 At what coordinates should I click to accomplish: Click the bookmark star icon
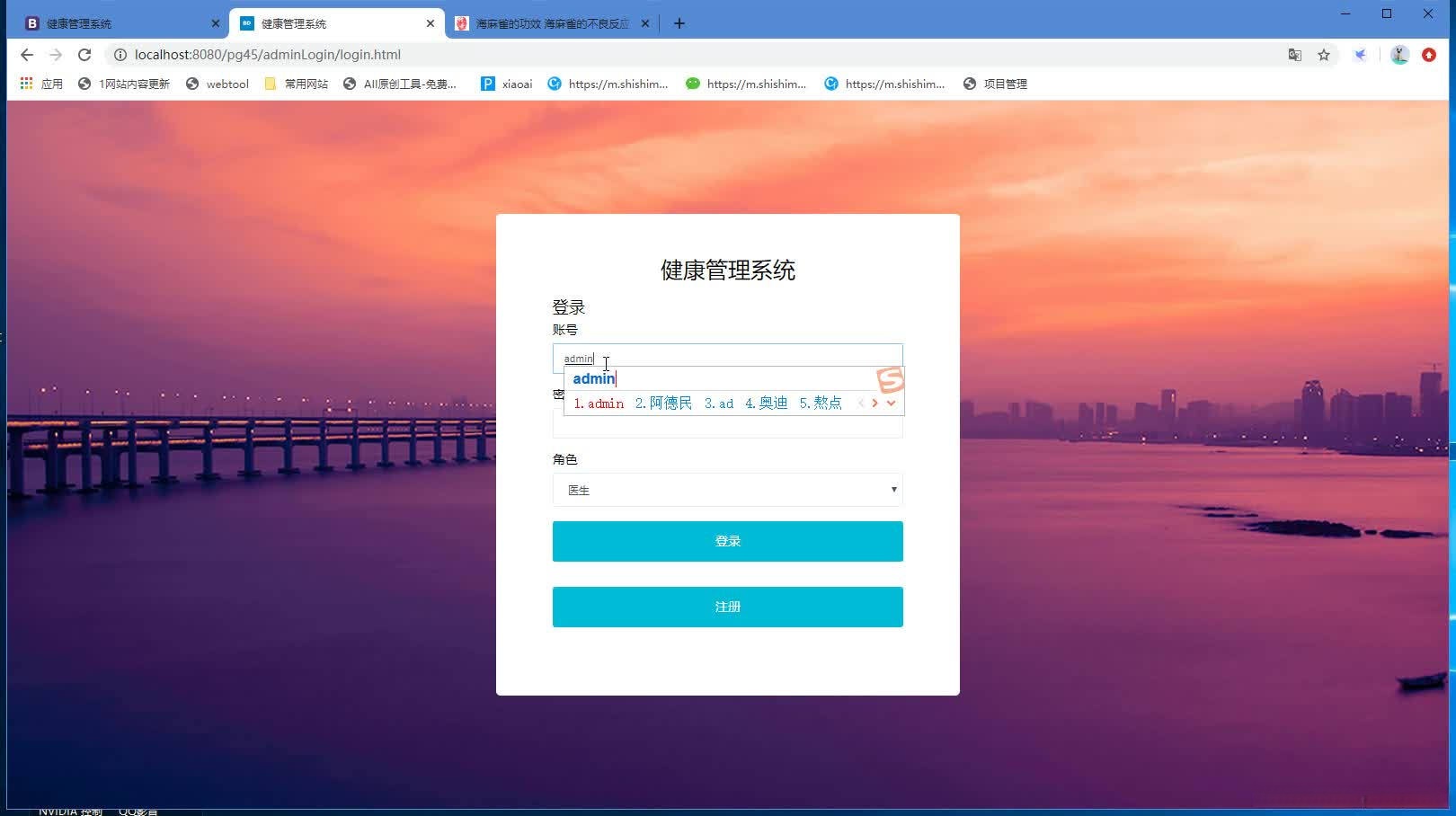(x=1324, y=55)
